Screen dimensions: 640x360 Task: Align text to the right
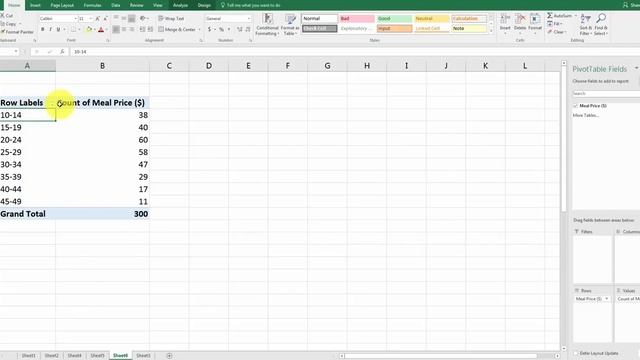(x=132, y=29)
